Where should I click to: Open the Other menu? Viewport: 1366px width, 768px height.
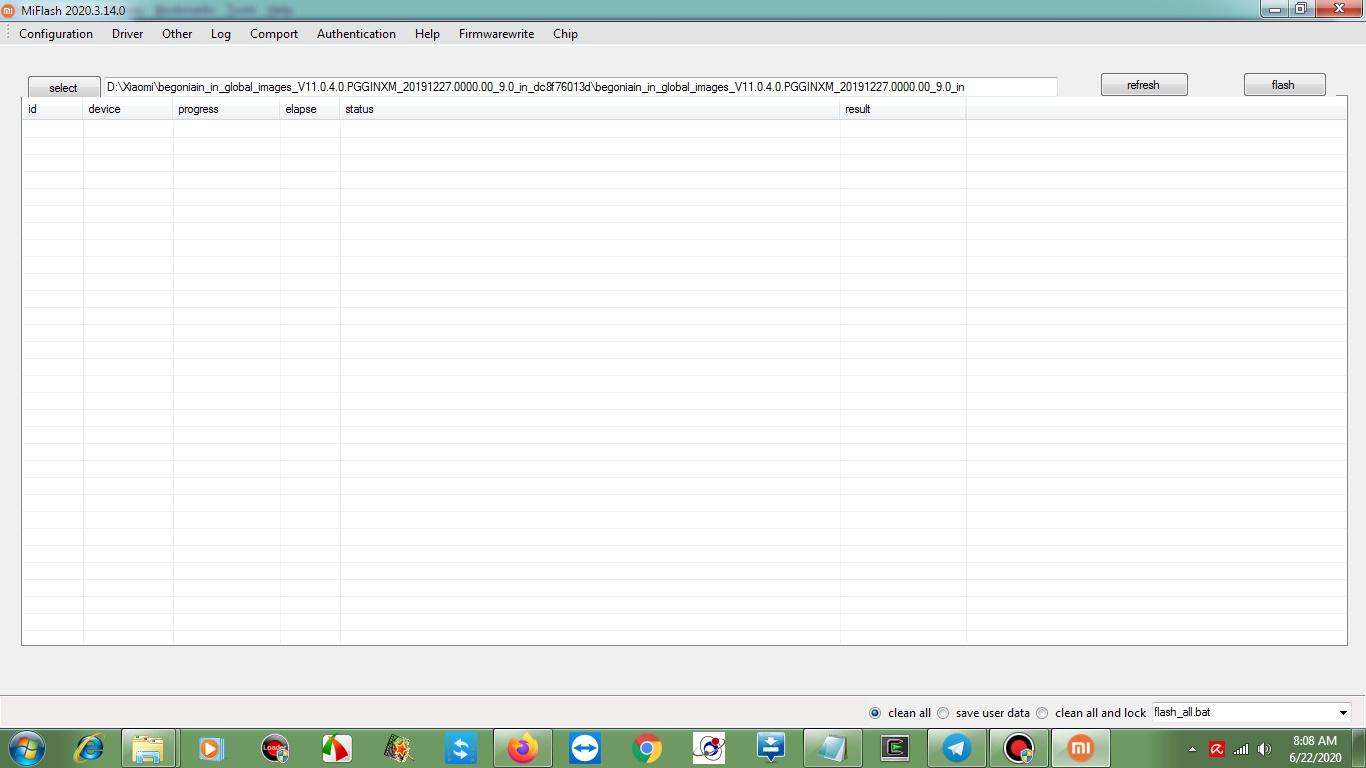(x=177, y=34)
